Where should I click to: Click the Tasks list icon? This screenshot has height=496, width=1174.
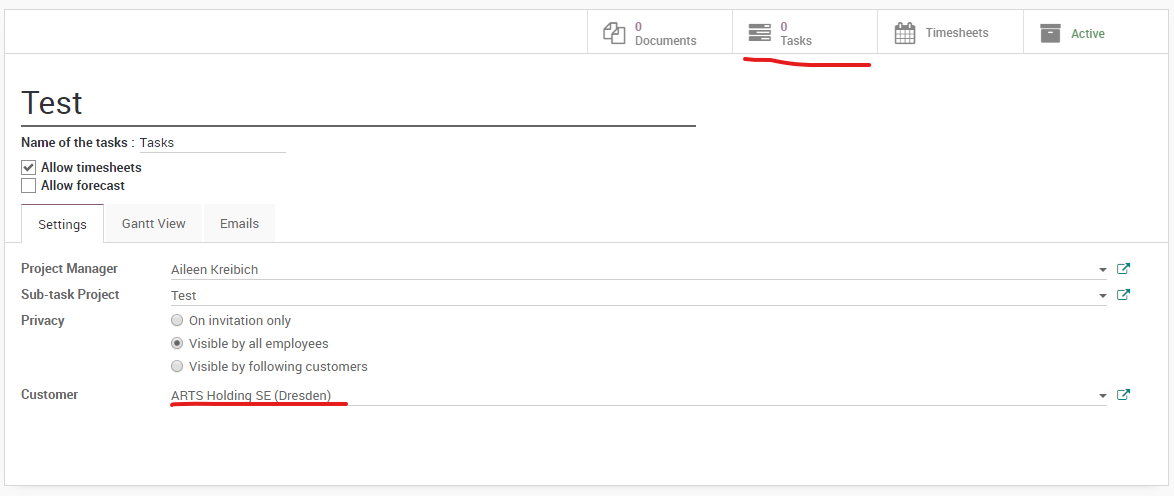click(759, 34)
